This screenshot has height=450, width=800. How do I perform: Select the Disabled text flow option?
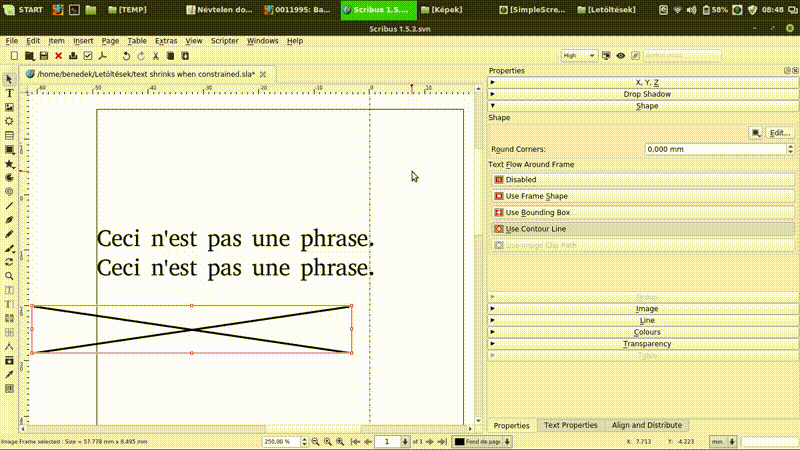tap(521, 180)
